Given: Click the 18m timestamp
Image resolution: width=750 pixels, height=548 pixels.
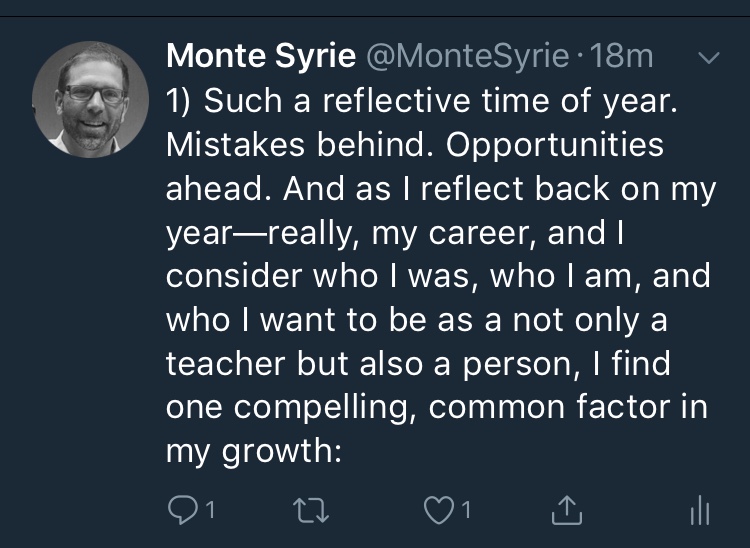Looking at the screenshot, I should (x=623, y=56).
